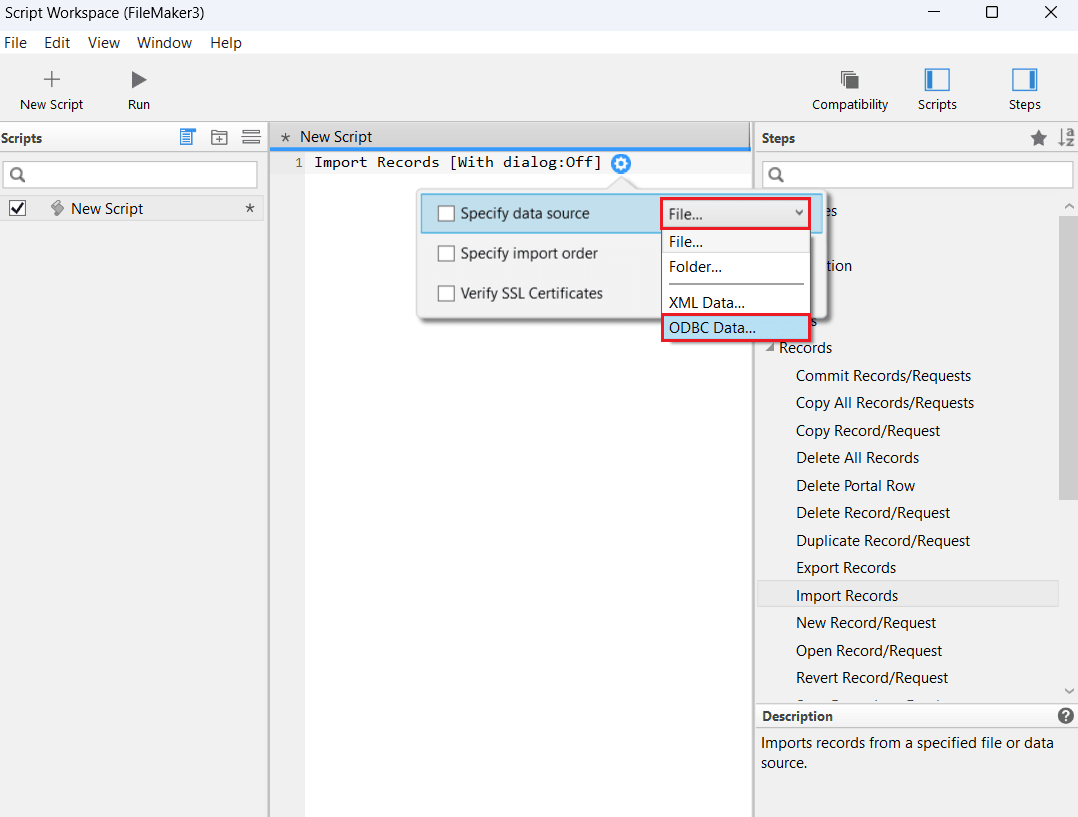Toggle the Steps pane icon
The height and width of the screenshot is (817, 1078).
[1024, 80]
